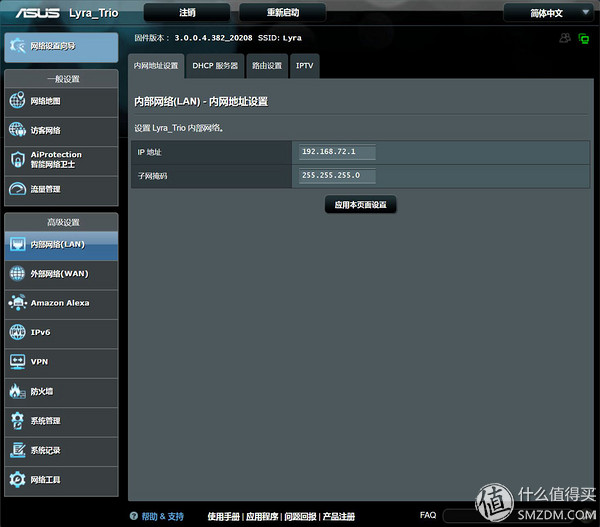Open the VPN menu item
Image resolution: width=600 pixels, height=527 pixels.
61,362
